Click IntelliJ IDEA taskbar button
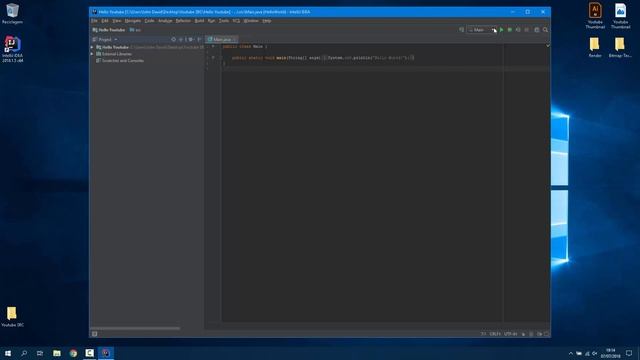This screenshot has width=640, height=360. coord(106,353)
